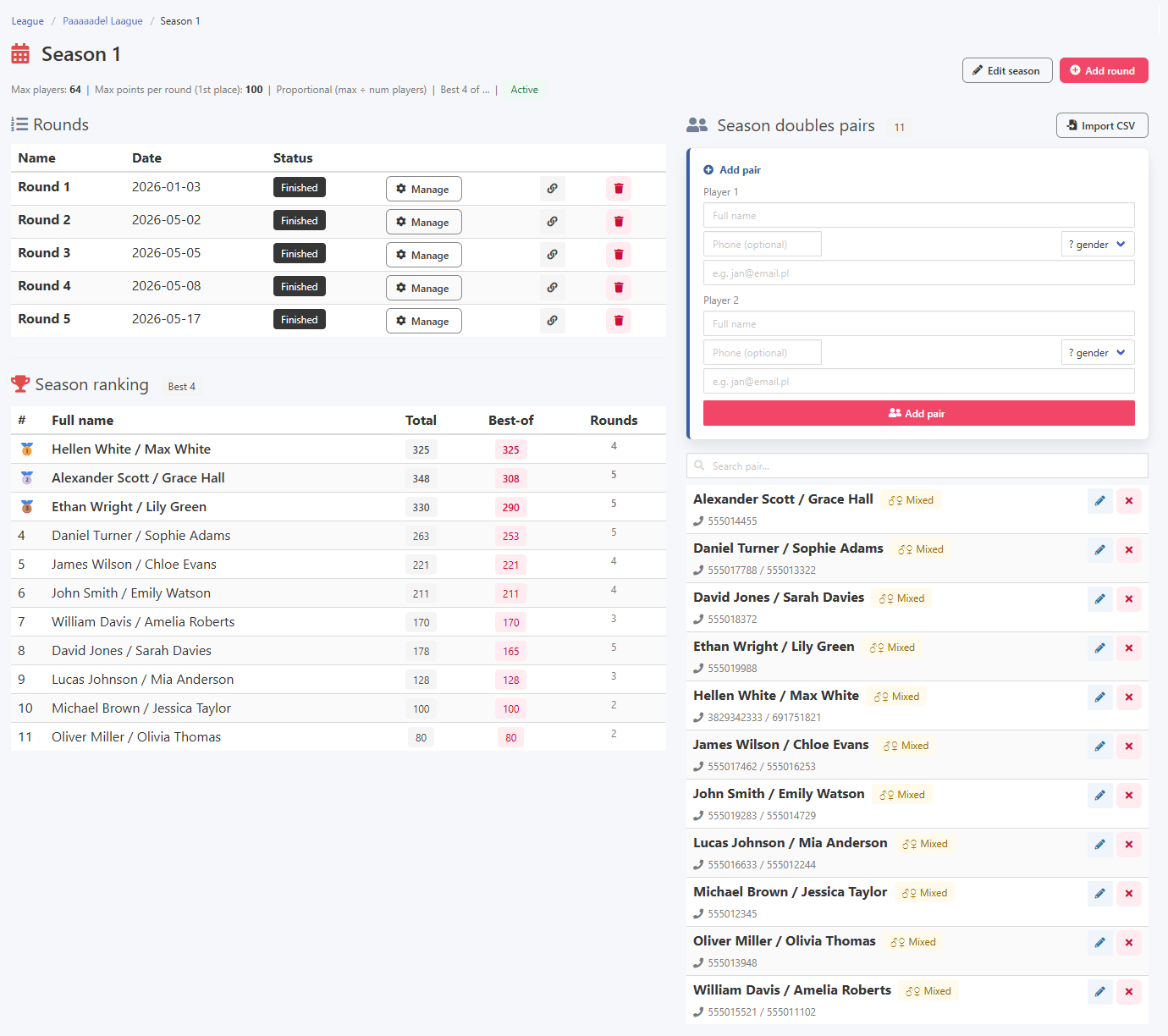Edit Hellen White / Max White pair
The image size is (1168, 1036).
1099,697
